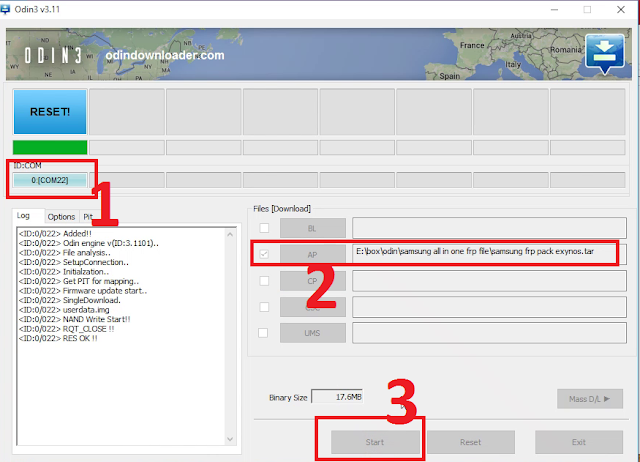Click the CP file path field
The height and width of the screenshot is (462, 640).
(489, 281)
